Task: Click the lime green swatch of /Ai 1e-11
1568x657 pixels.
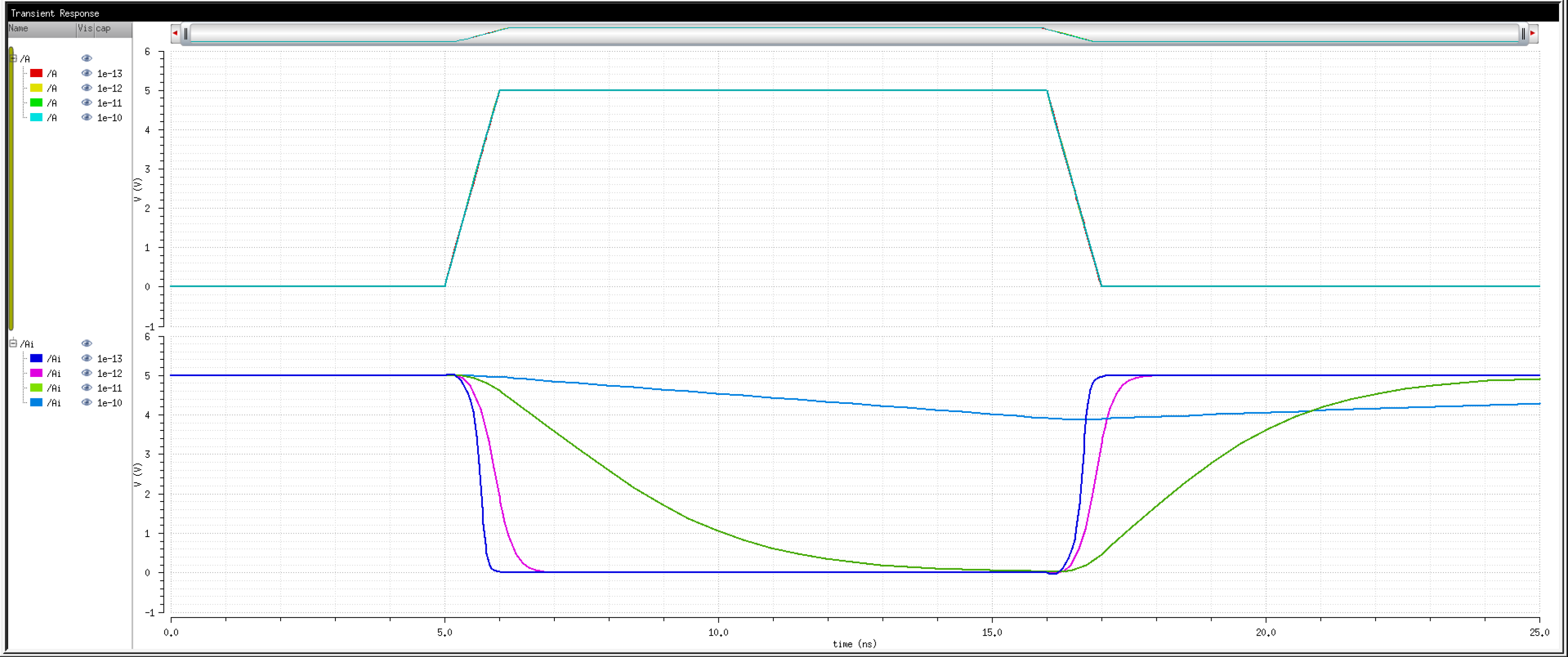Action: [36, 388]
